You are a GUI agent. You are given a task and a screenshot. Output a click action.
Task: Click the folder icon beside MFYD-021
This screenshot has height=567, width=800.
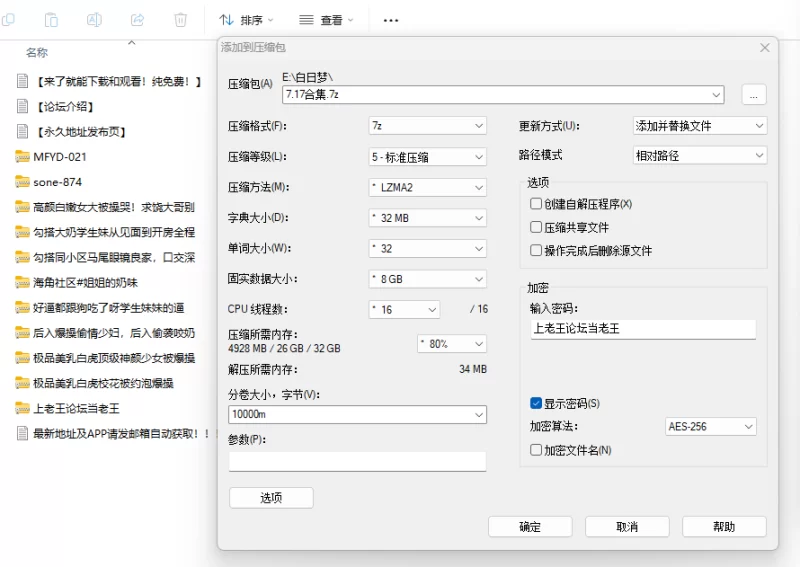[x=22, y=156]
